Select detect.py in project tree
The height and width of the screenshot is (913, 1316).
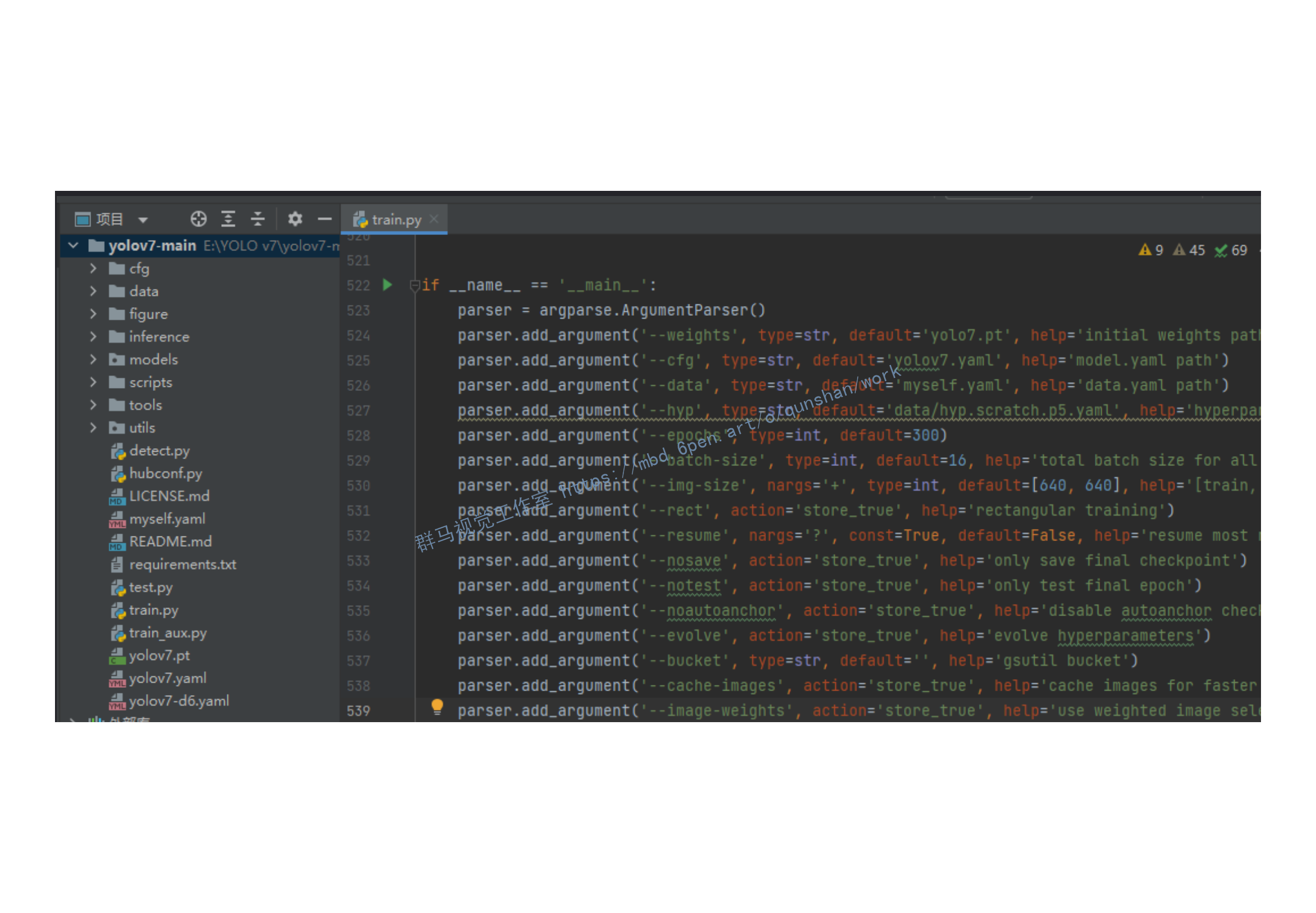coord(159,451)
